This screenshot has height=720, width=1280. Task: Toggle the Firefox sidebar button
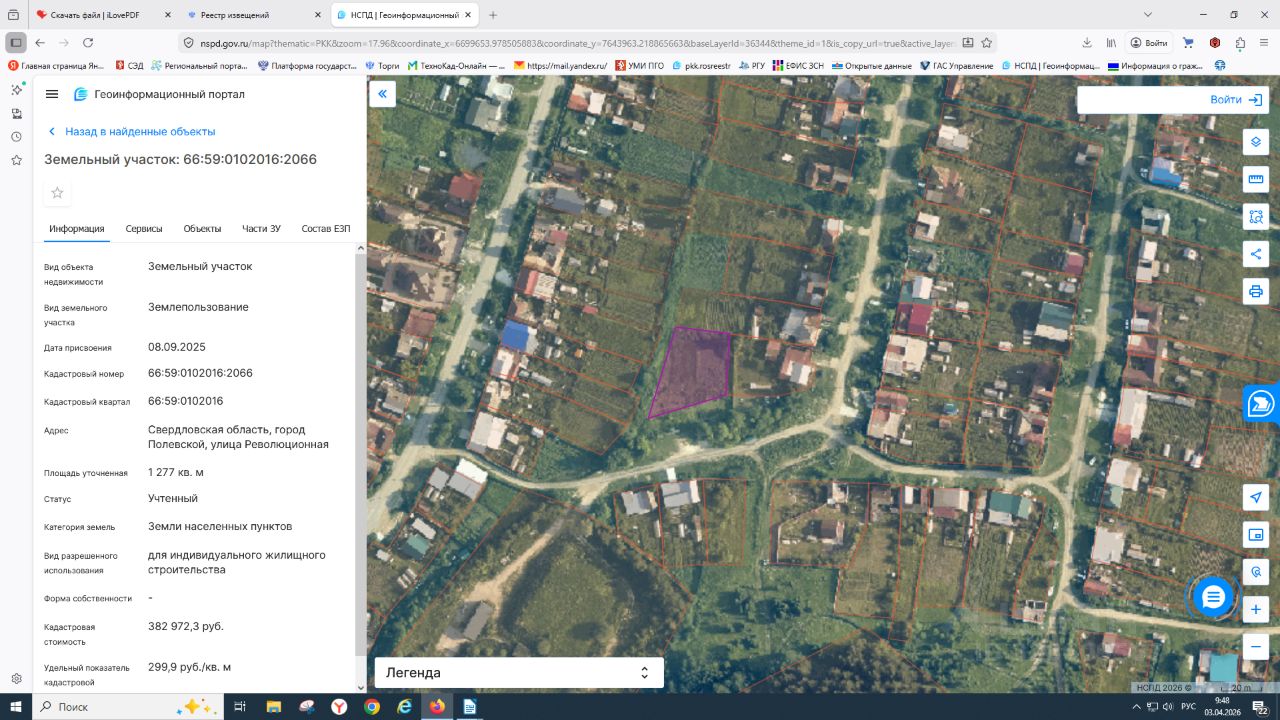[x=16, y=43]
